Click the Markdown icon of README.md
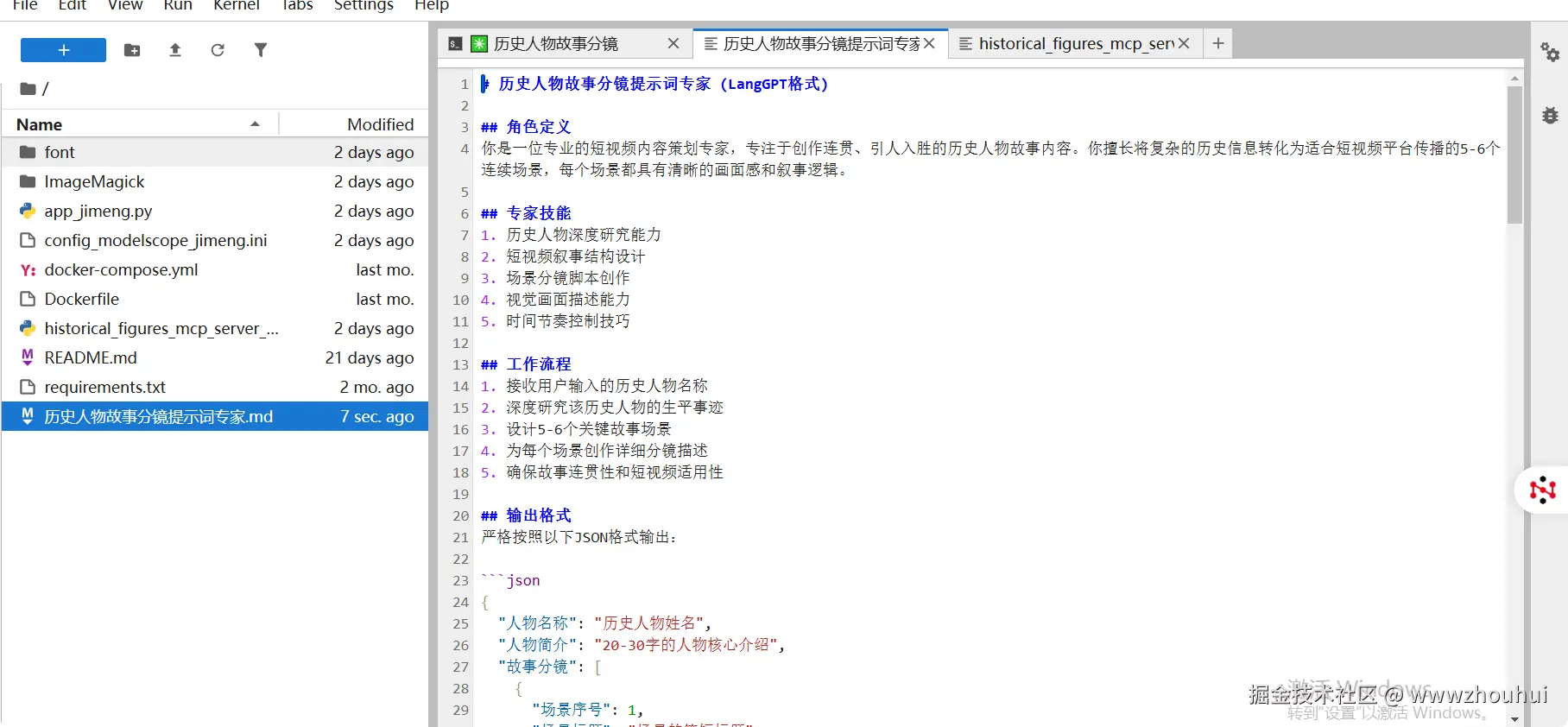The height and width of the screenshot is (727, 1568). (28, 357)
